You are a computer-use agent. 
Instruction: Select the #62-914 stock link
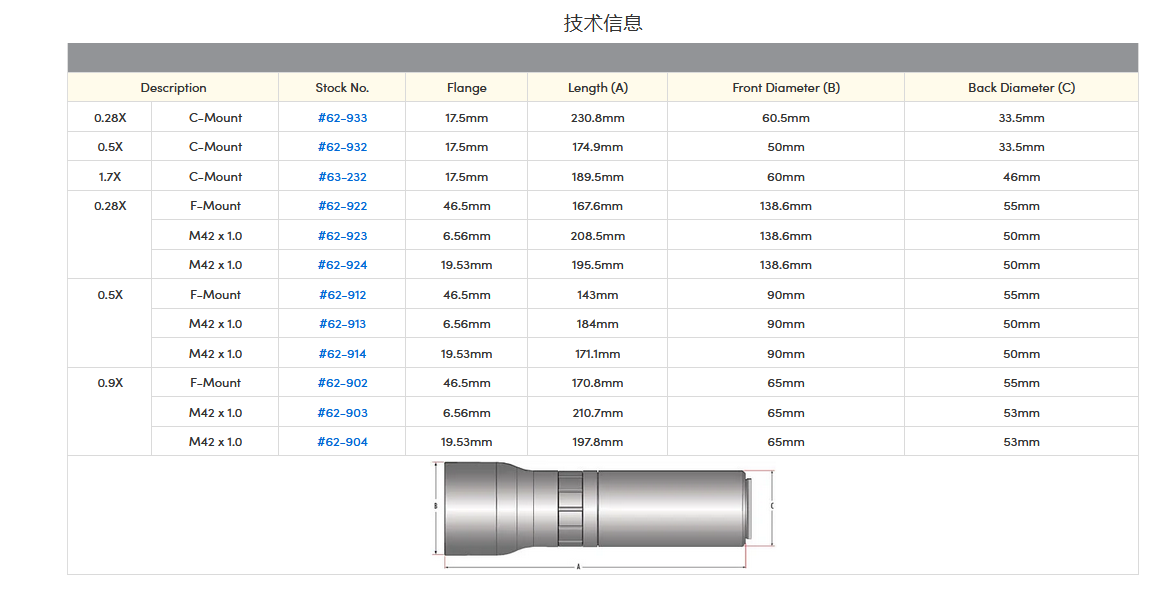(x=342, y=354)
